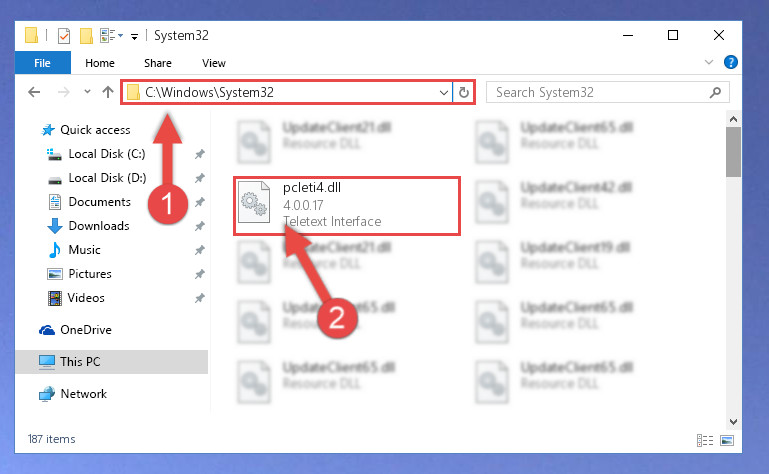Screen dimensions: 769x474
Task: Open Local Disk (C:) in sidebar
Action: point(106,154)
